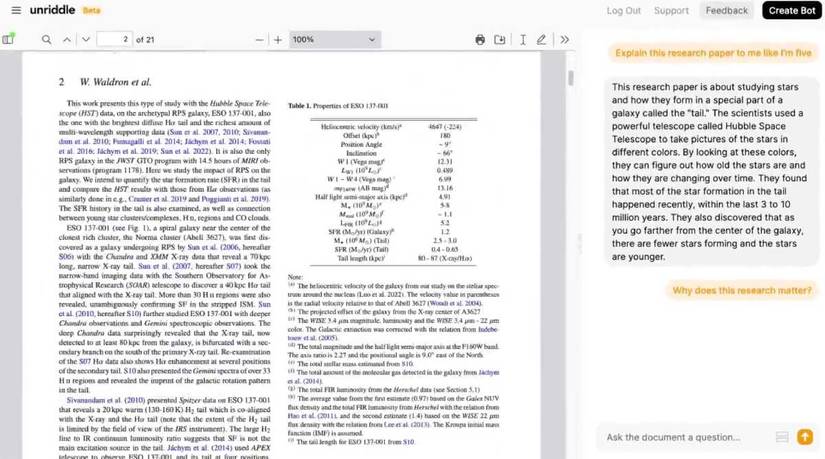Click the Feedback button

(727, 11)
